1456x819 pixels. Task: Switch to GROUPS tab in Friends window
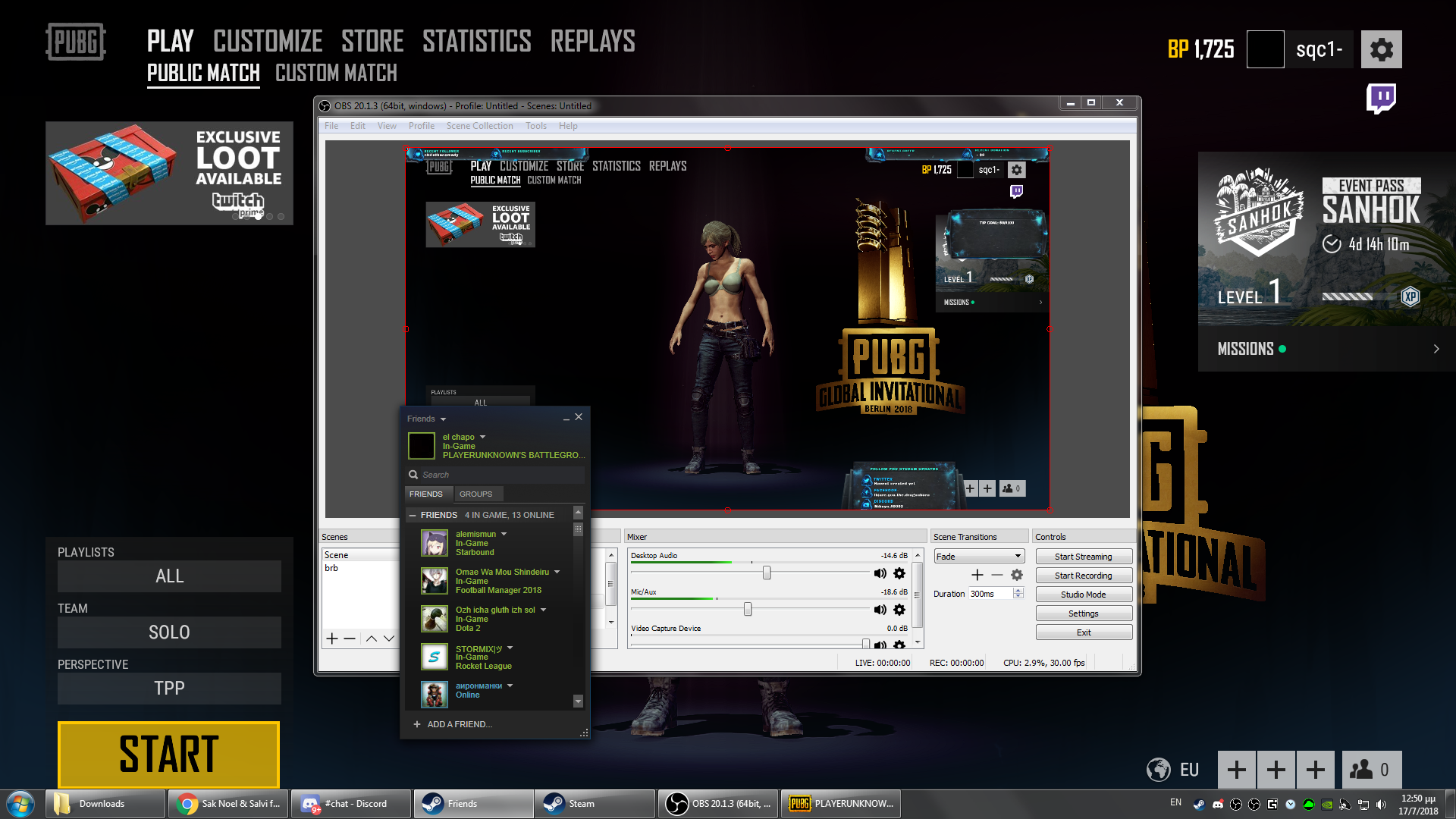[475, 494]
